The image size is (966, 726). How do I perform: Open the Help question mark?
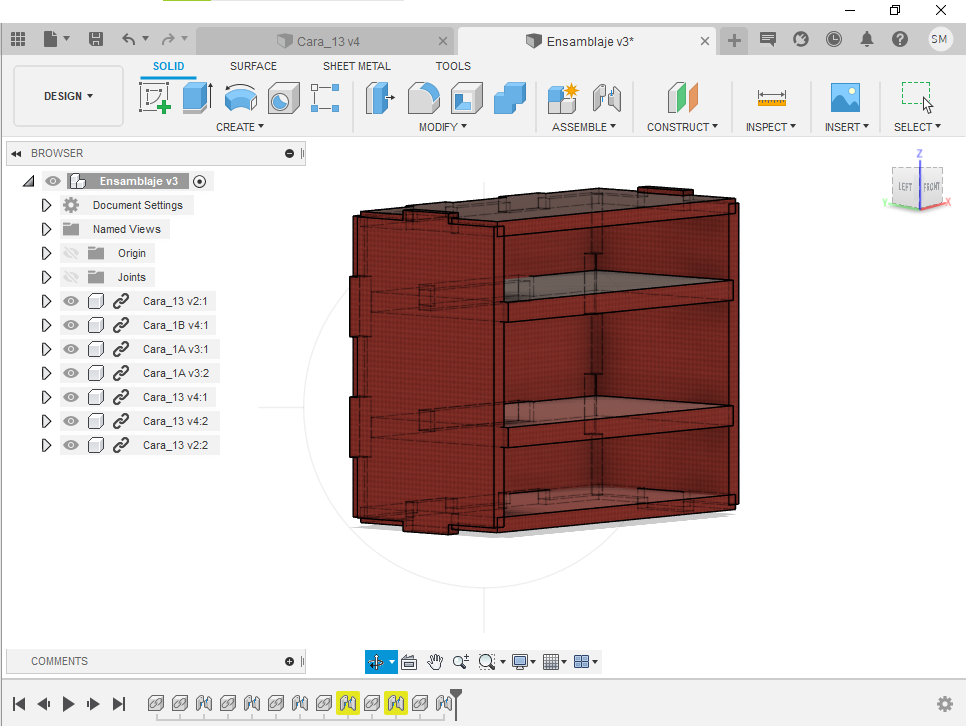click(x=900, y=39)
